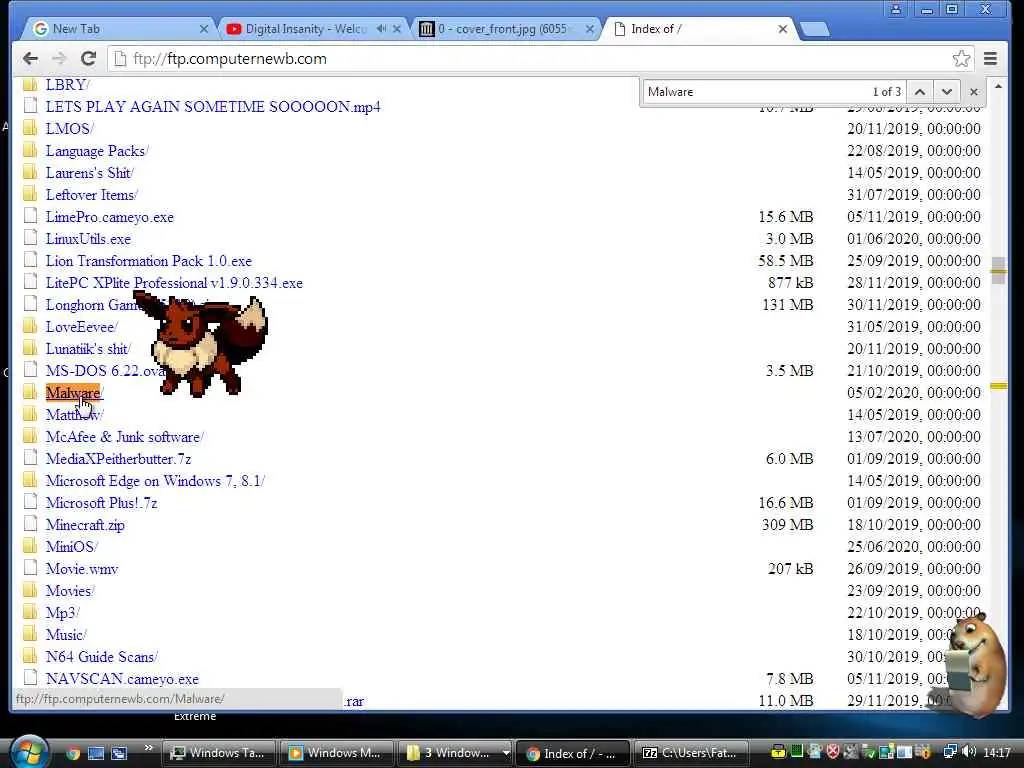
Task: Open the volume tray icon
Action: point(969,752)
